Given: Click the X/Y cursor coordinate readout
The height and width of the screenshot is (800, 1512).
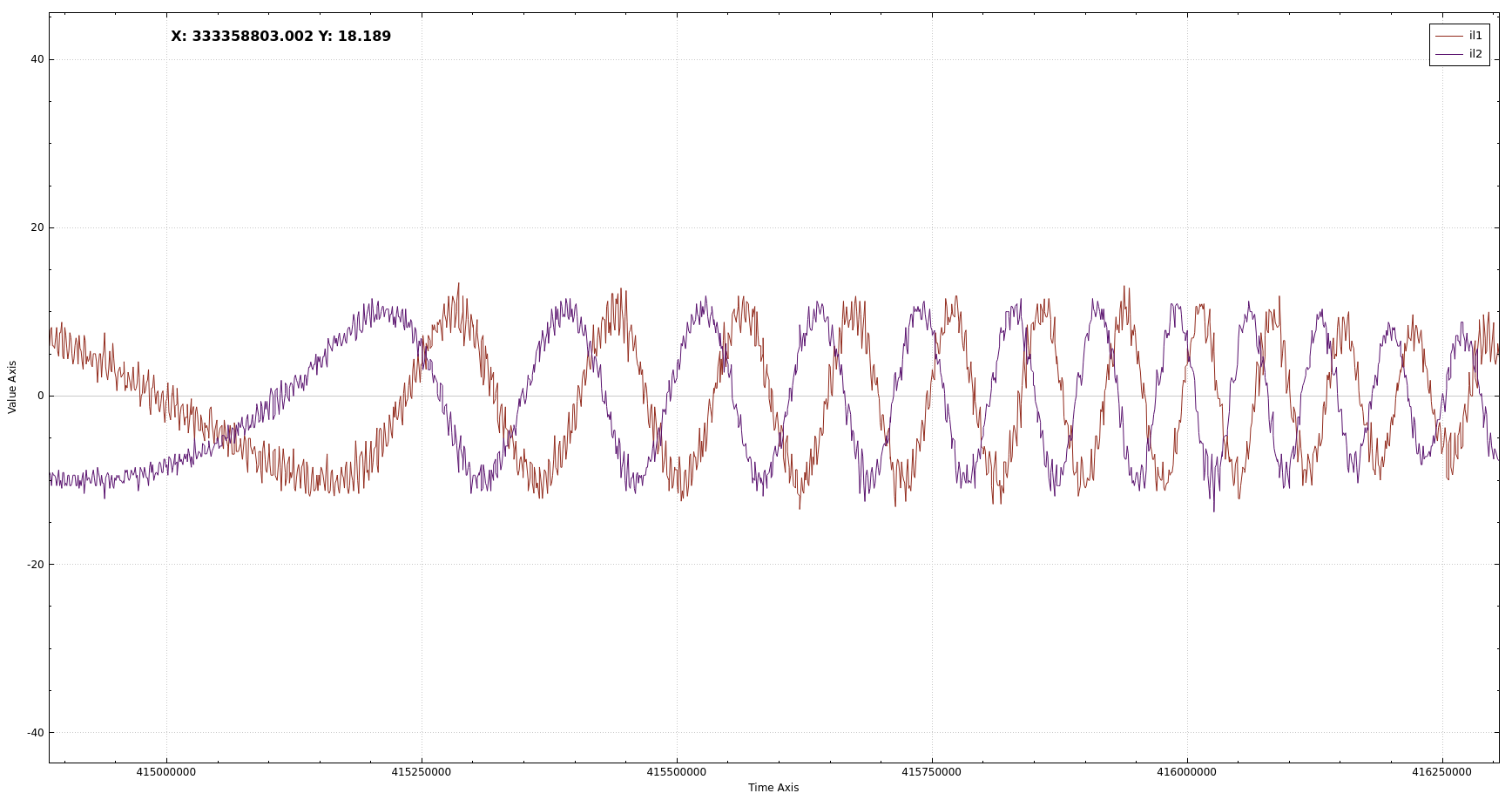Looking at the screenshot, I should click(x=281, y=37).
